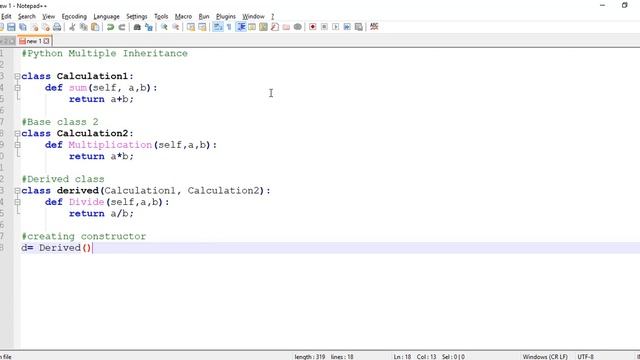Click the Copy toolbar icon

click(x=84, y=27)
